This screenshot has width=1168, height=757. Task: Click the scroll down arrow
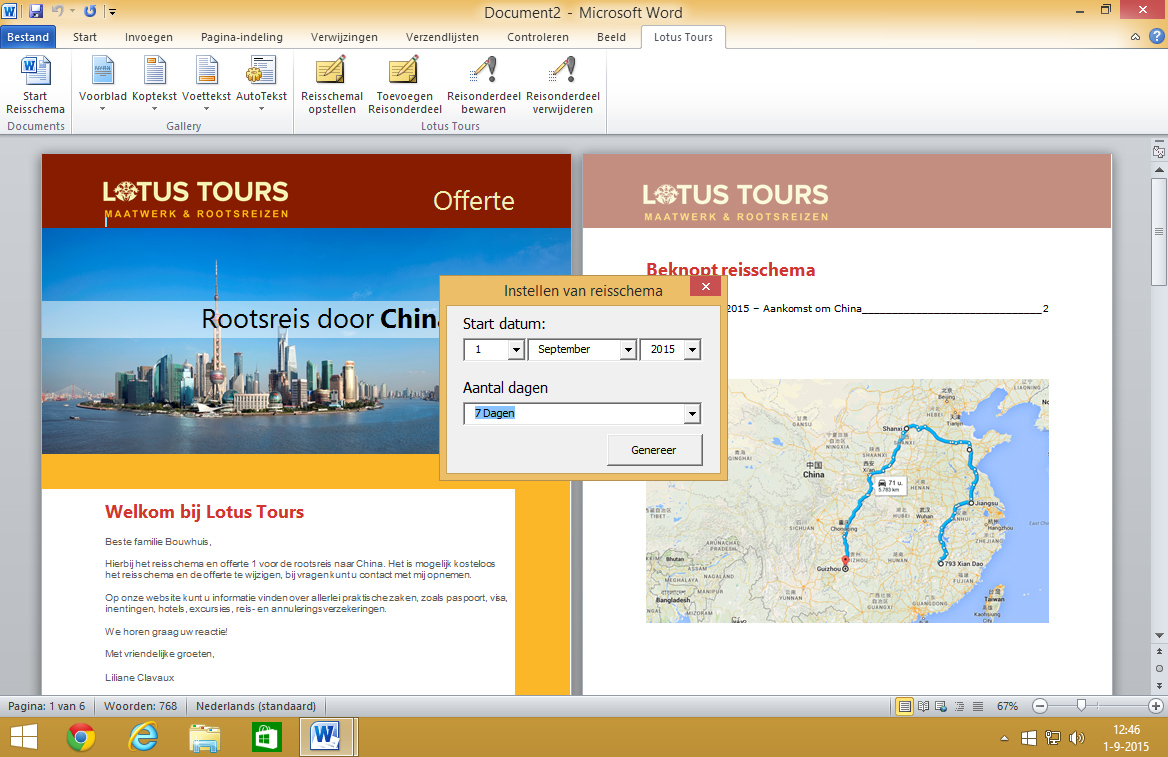point(1159,636)
